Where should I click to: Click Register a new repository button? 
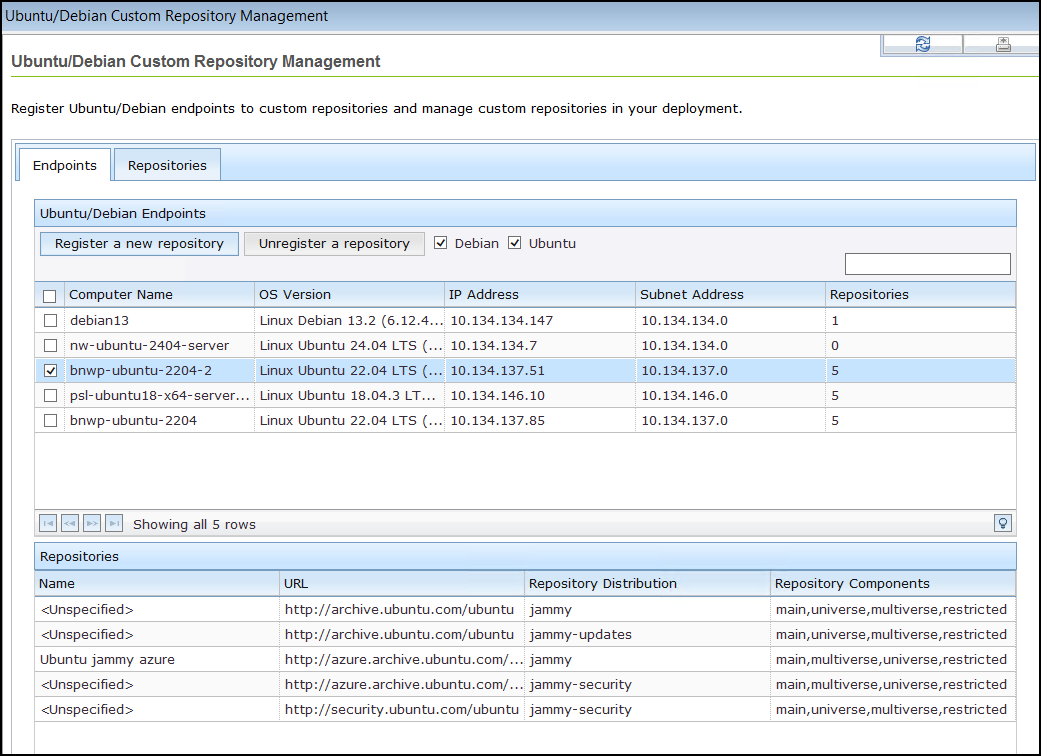point(139,244)
